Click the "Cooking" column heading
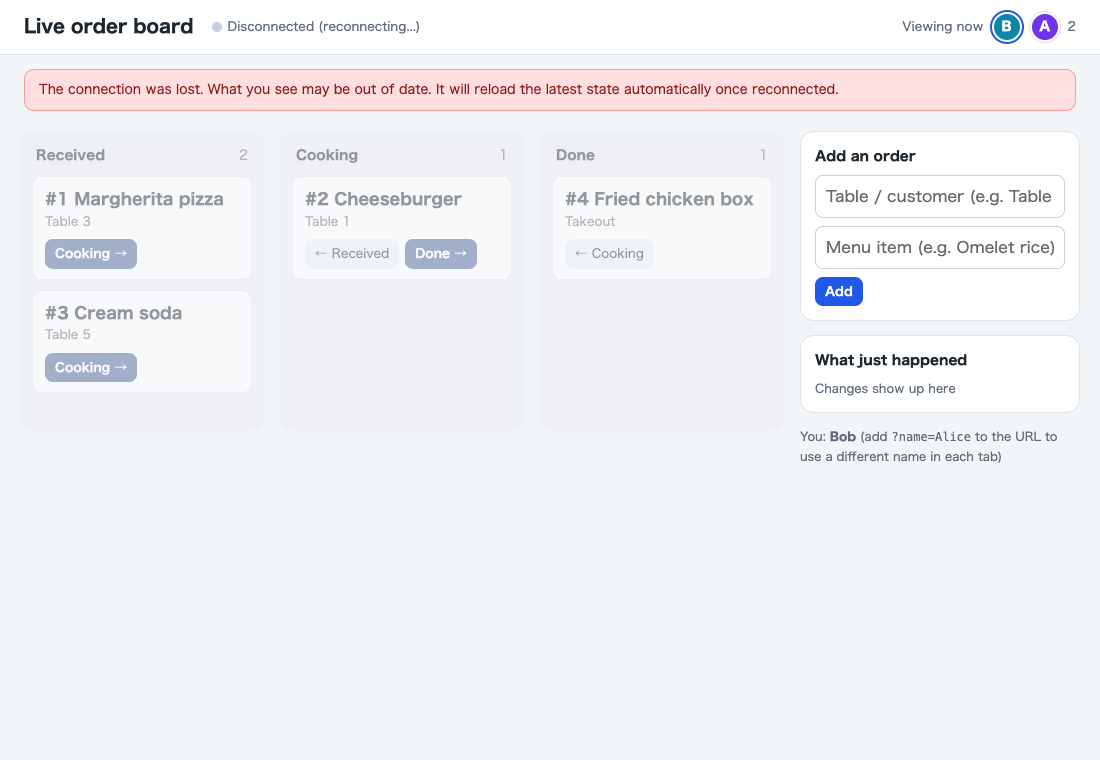The image size is (1100, 760). pos(326,155)
